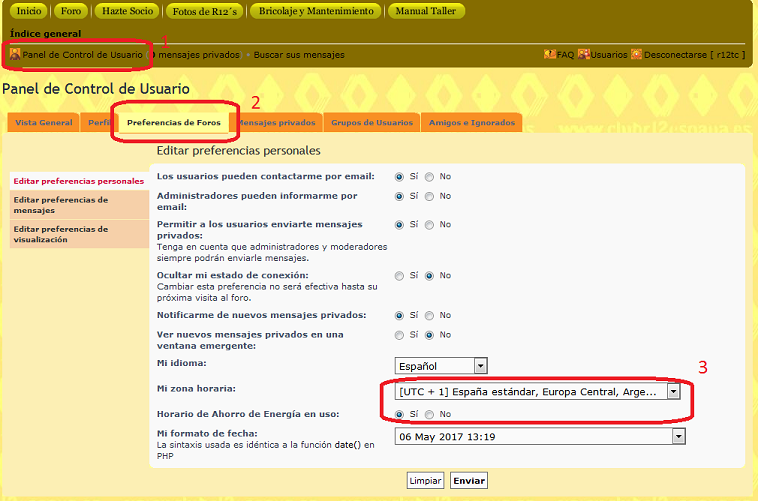Go to Amigos e Ignorados tab
758x501 pixels.
pyautogui.click(x=471, y=122)
